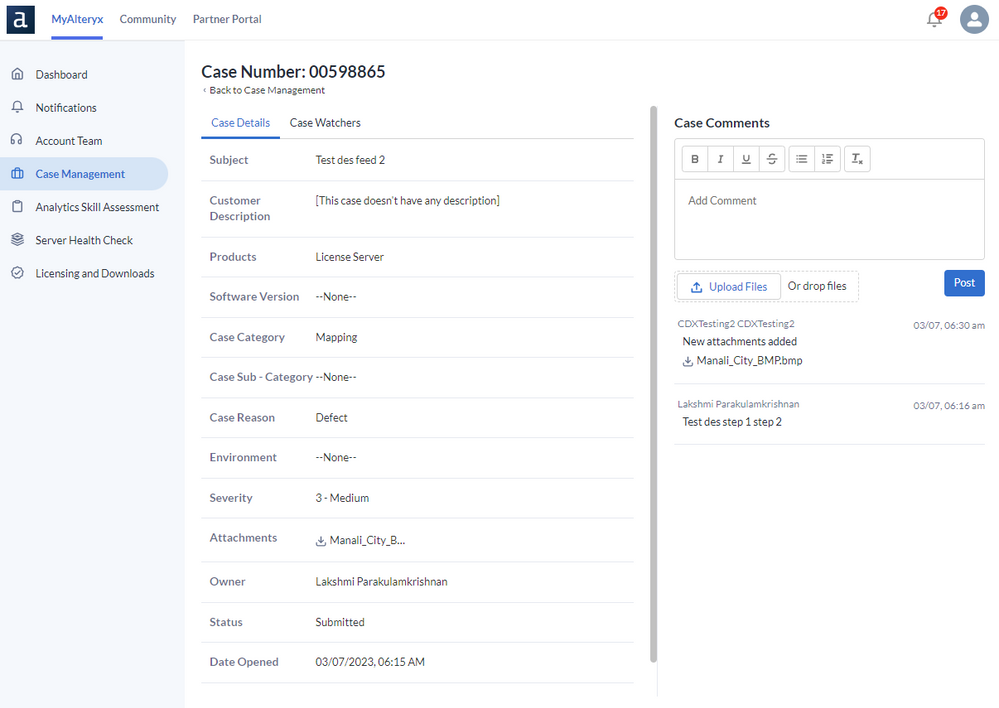Insert a bulleted list in the comment box
Viewport: 999px width, 708px height.
[802, 158]
